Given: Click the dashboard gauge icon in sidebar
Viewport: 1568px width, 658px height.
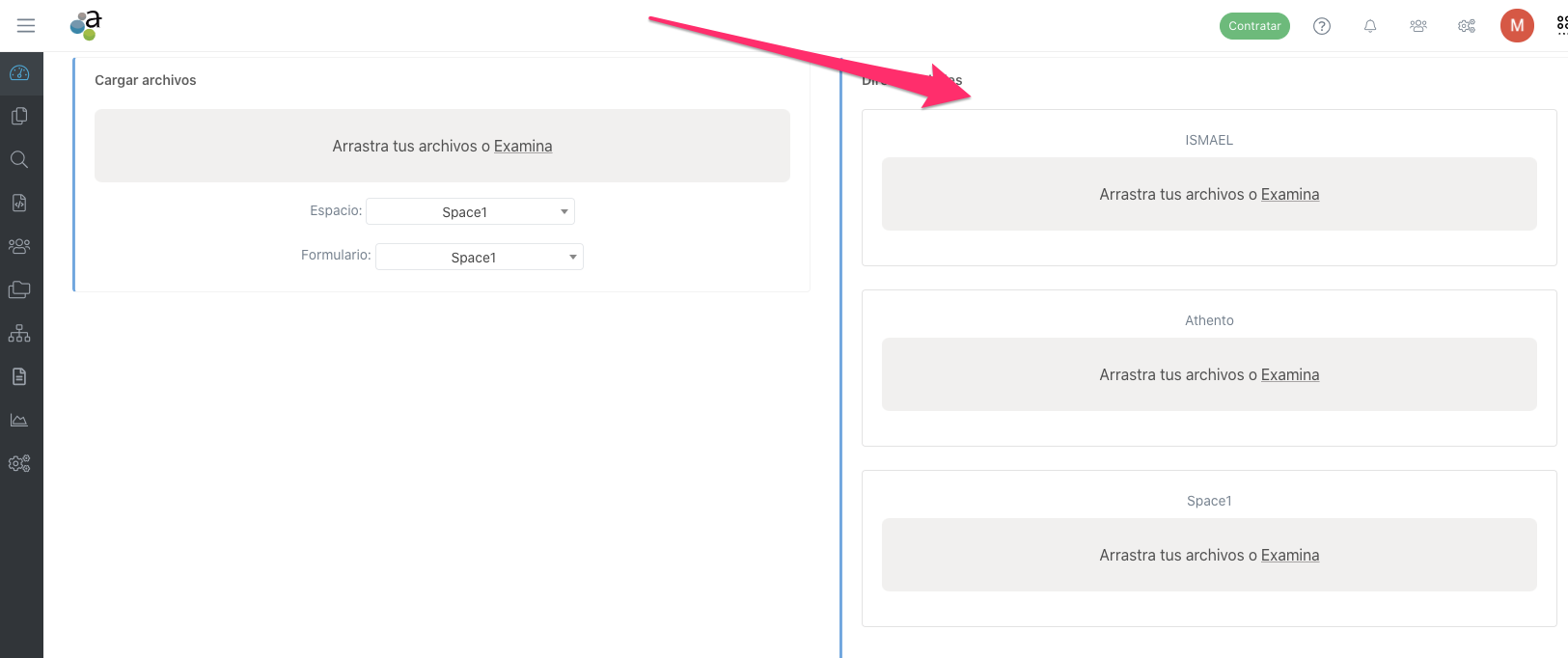Looking at the screenshot, I should pyautogui.click(x=19, y=73).
